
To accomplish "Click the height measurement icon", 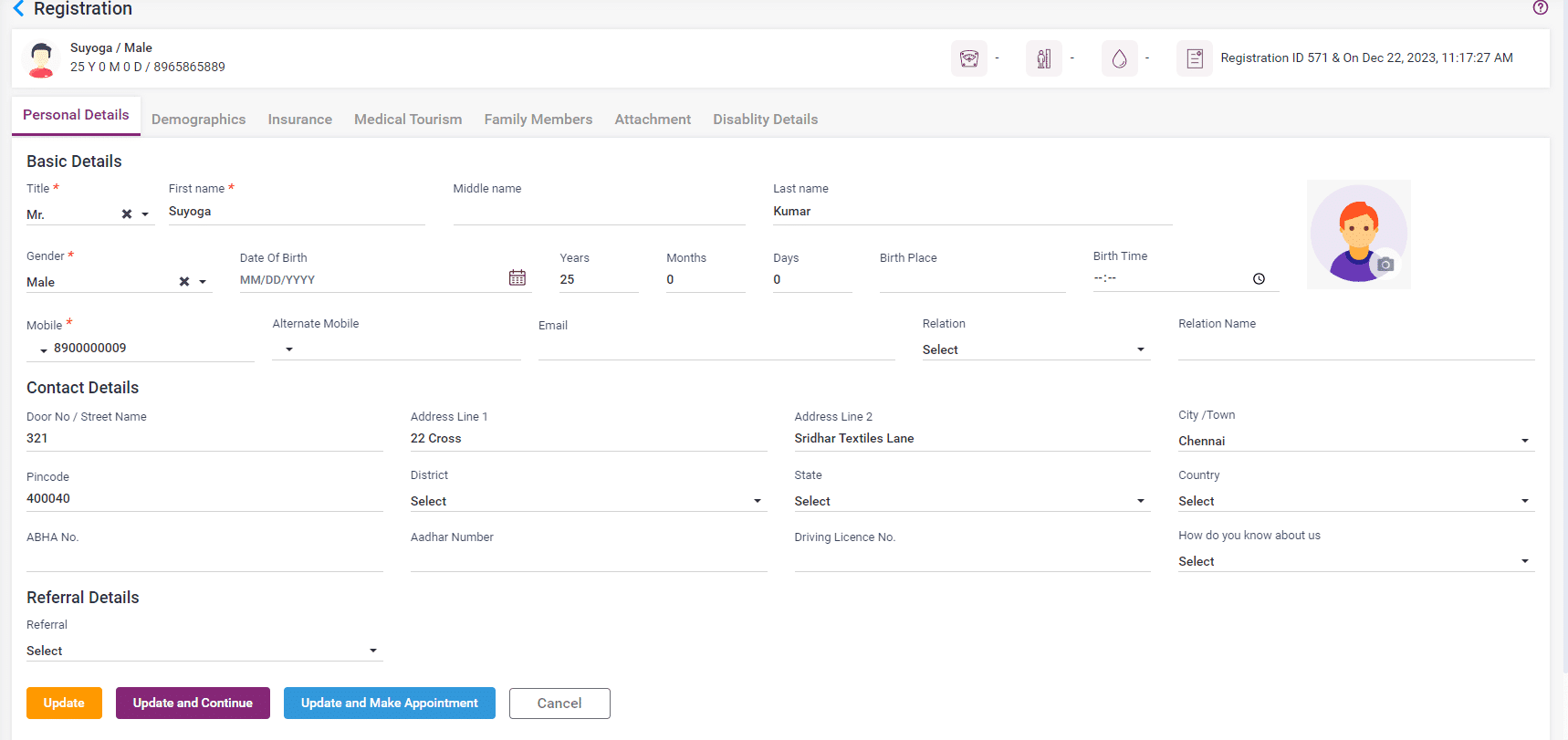I will 1043,58.
